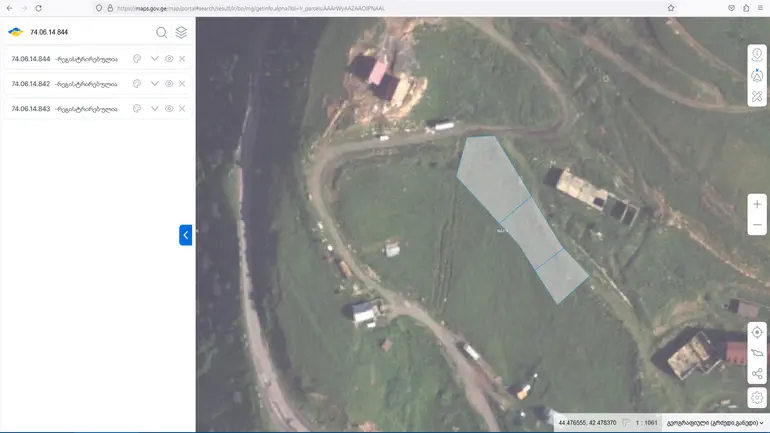The image size is (770, 433).
Task: Zoom out the map with minus button
Action: [757, 225]
